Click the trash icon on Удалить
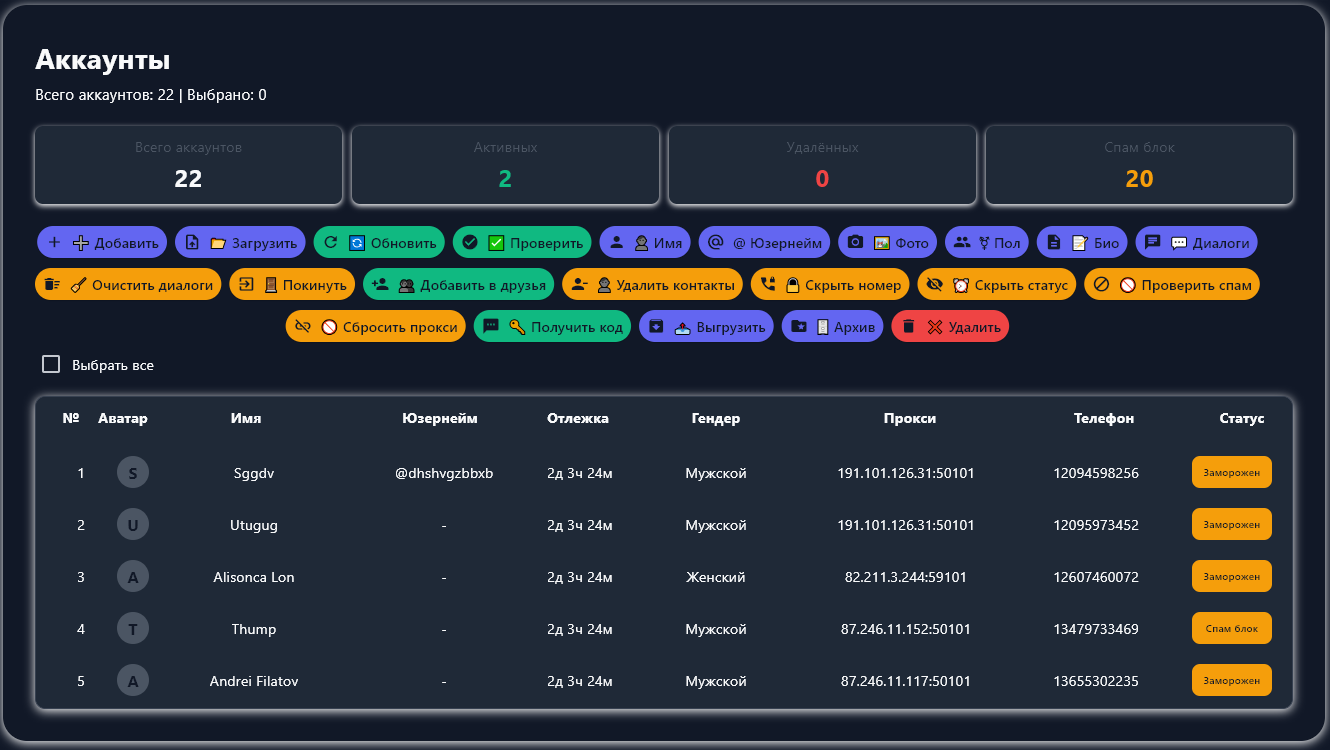Image resolution: width=1330 pixels, height=750 pixels. pyautogui.click(x=909, y=327)
